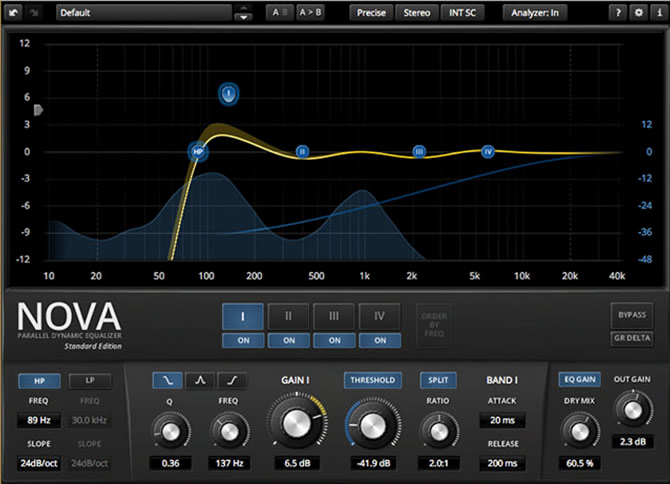Open the info i icon
670x484 pixels.
[x=659, y=13]
